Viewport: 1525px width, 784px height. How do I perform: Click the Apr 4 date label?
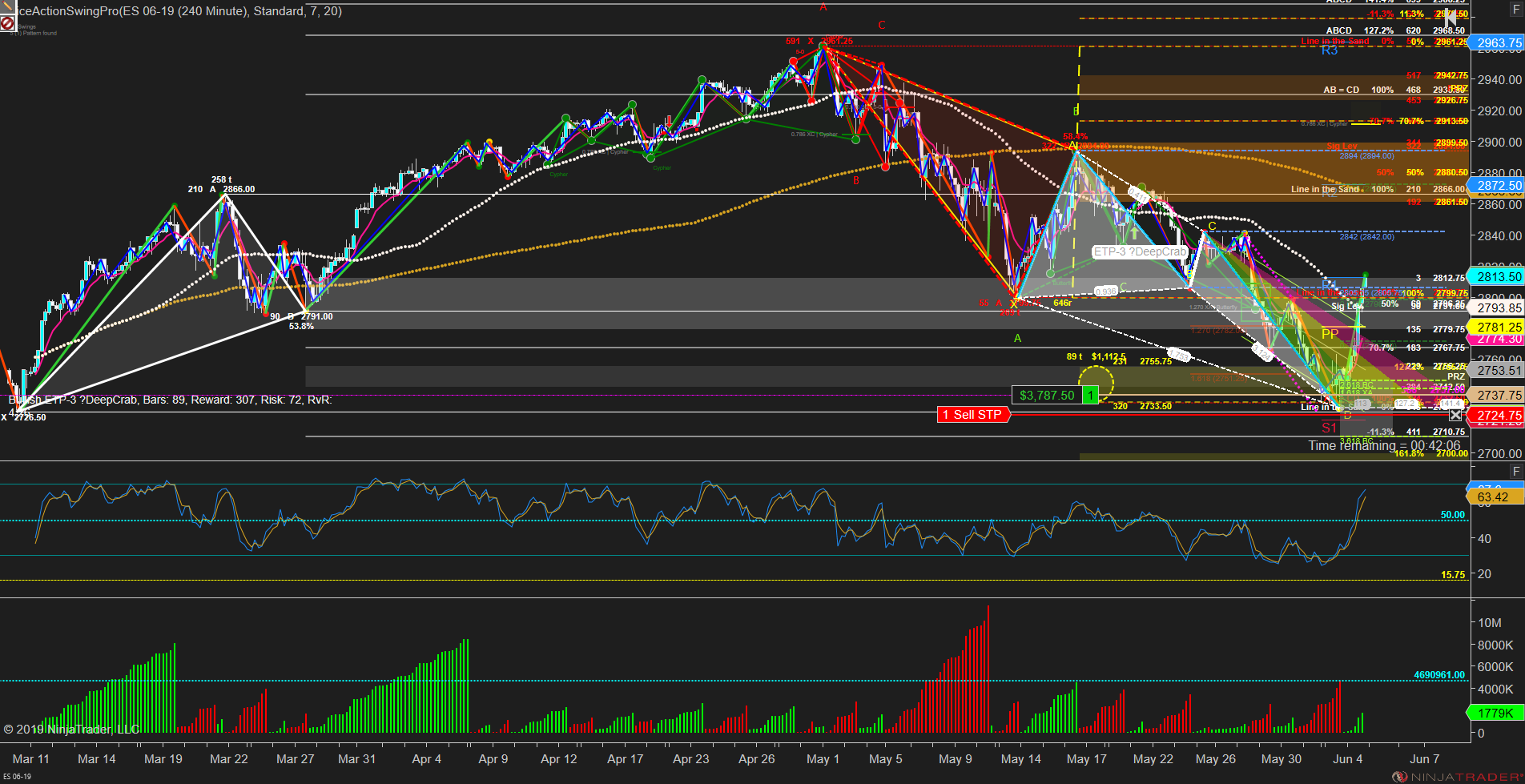427,759
